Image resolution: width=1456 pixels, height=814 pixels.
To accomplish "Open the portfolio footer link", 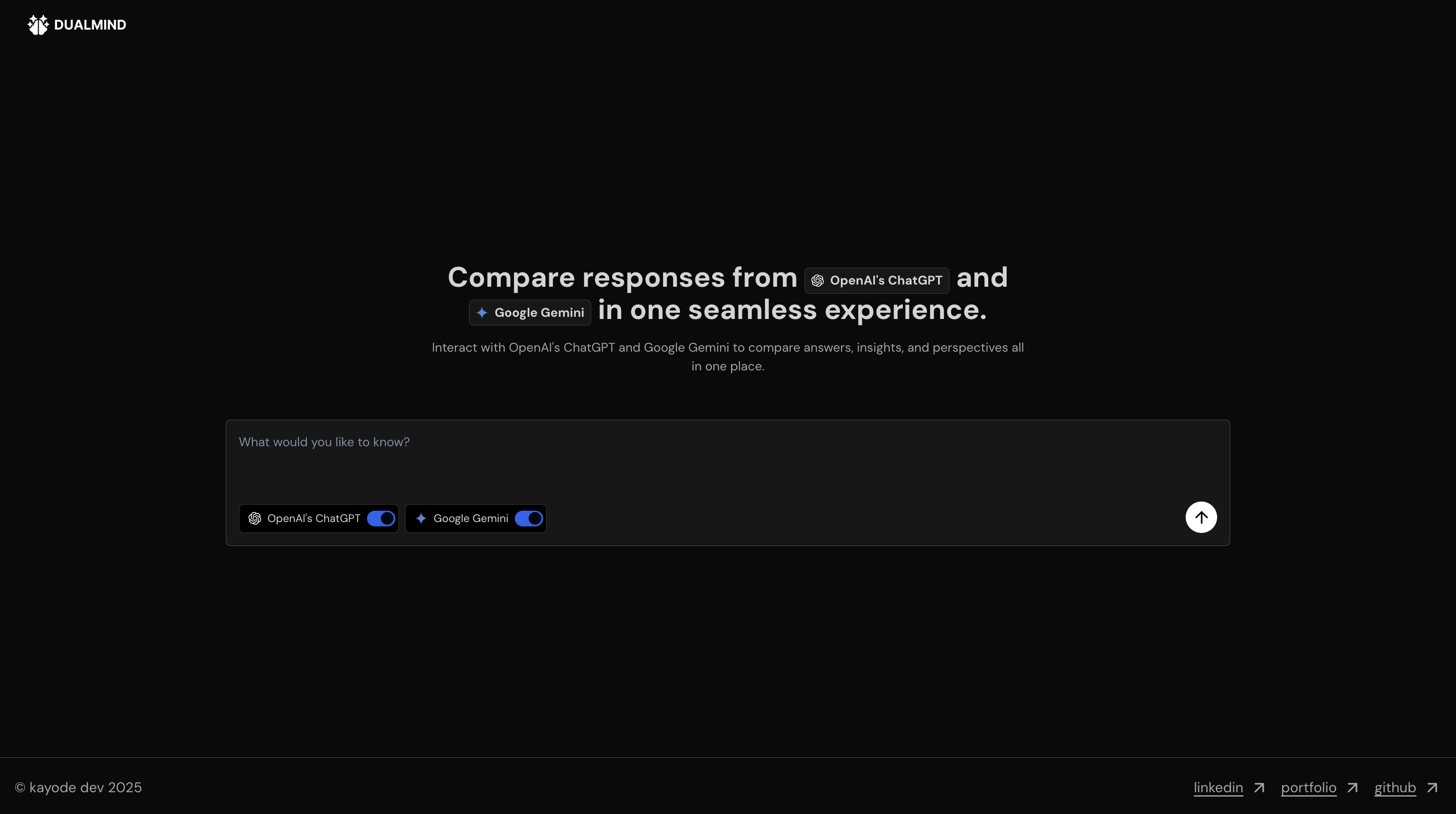I will [x=1309, y=787].
